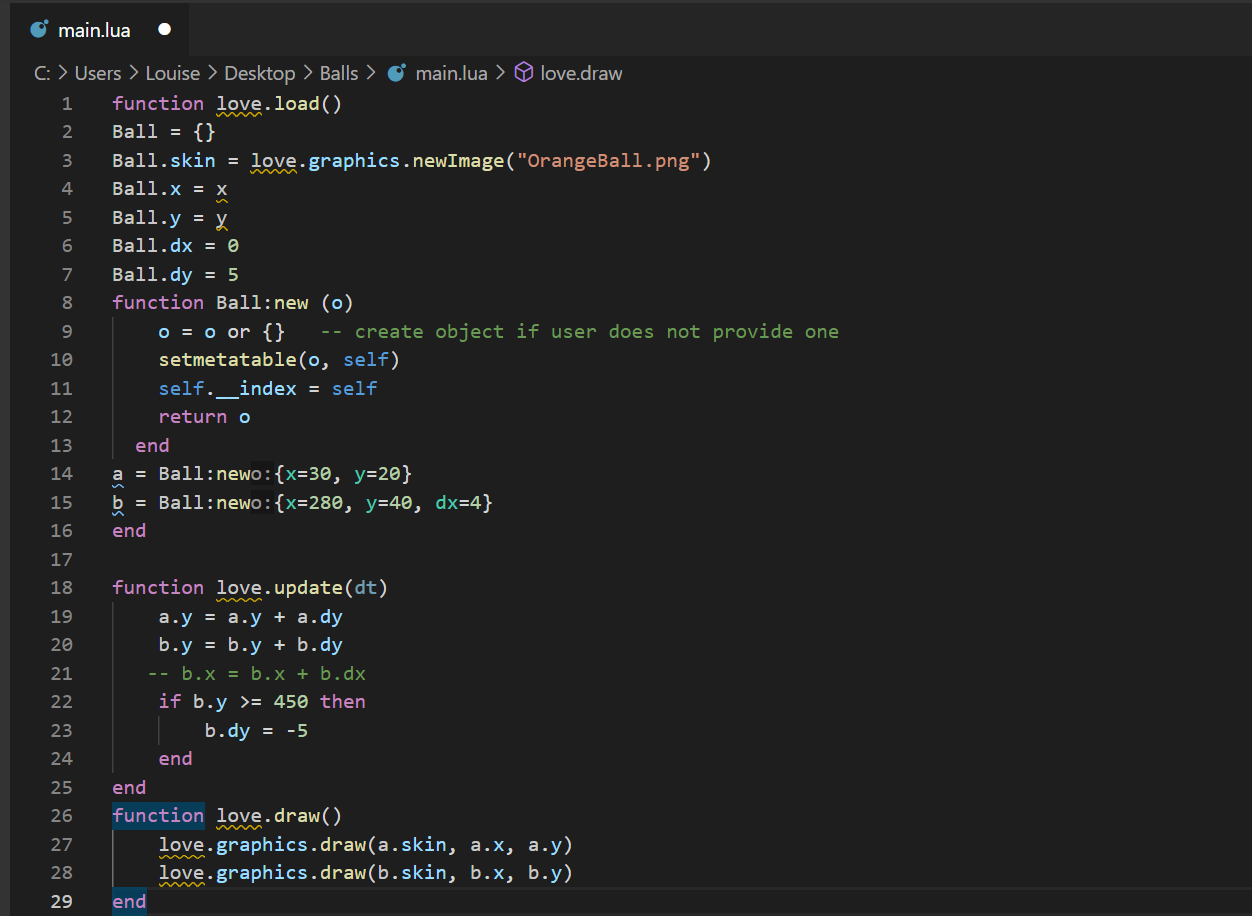This screenshot has height=916, width=1252.
Task: Select the main.lua editor tab
Action: click(x=100, y=30)
